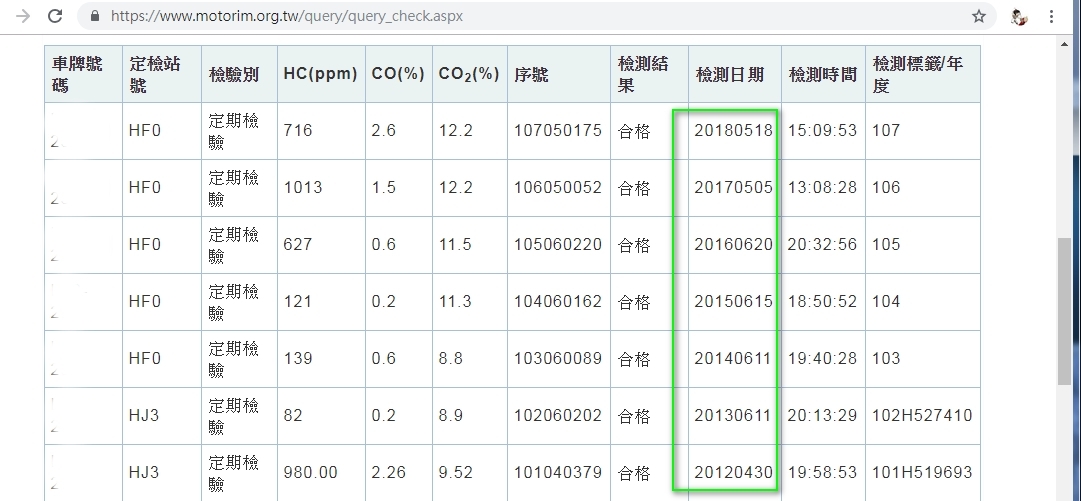
Task: Click CO2 value 11.5
Action: click(455, 245)
